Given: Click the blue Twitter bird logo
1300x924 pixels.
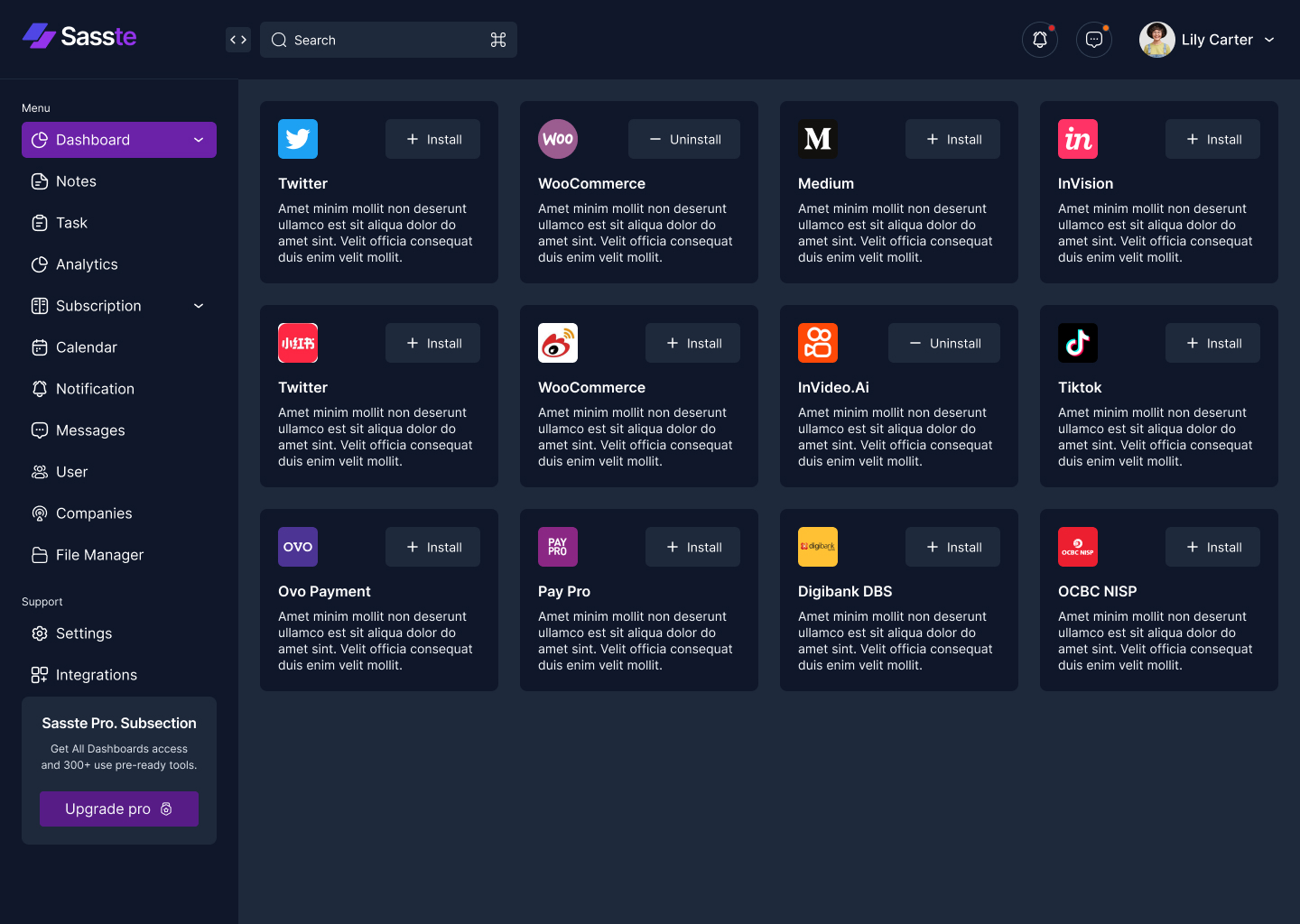Looking at the screenshot, I should 298,139.
